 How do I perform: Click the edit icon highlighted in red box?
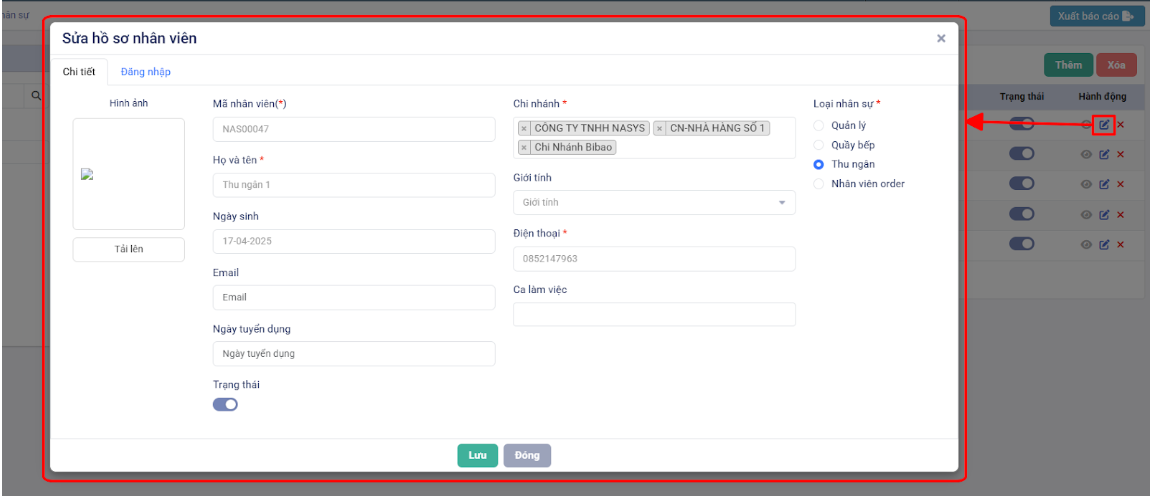click(1104, 125)
